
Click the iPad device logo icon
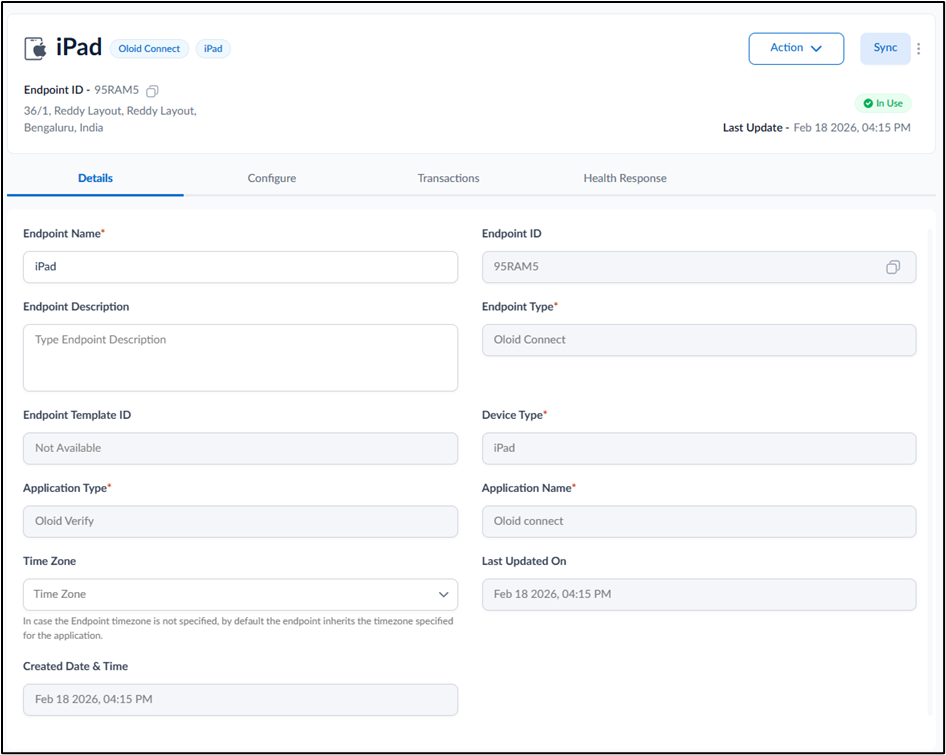(36, 48)
